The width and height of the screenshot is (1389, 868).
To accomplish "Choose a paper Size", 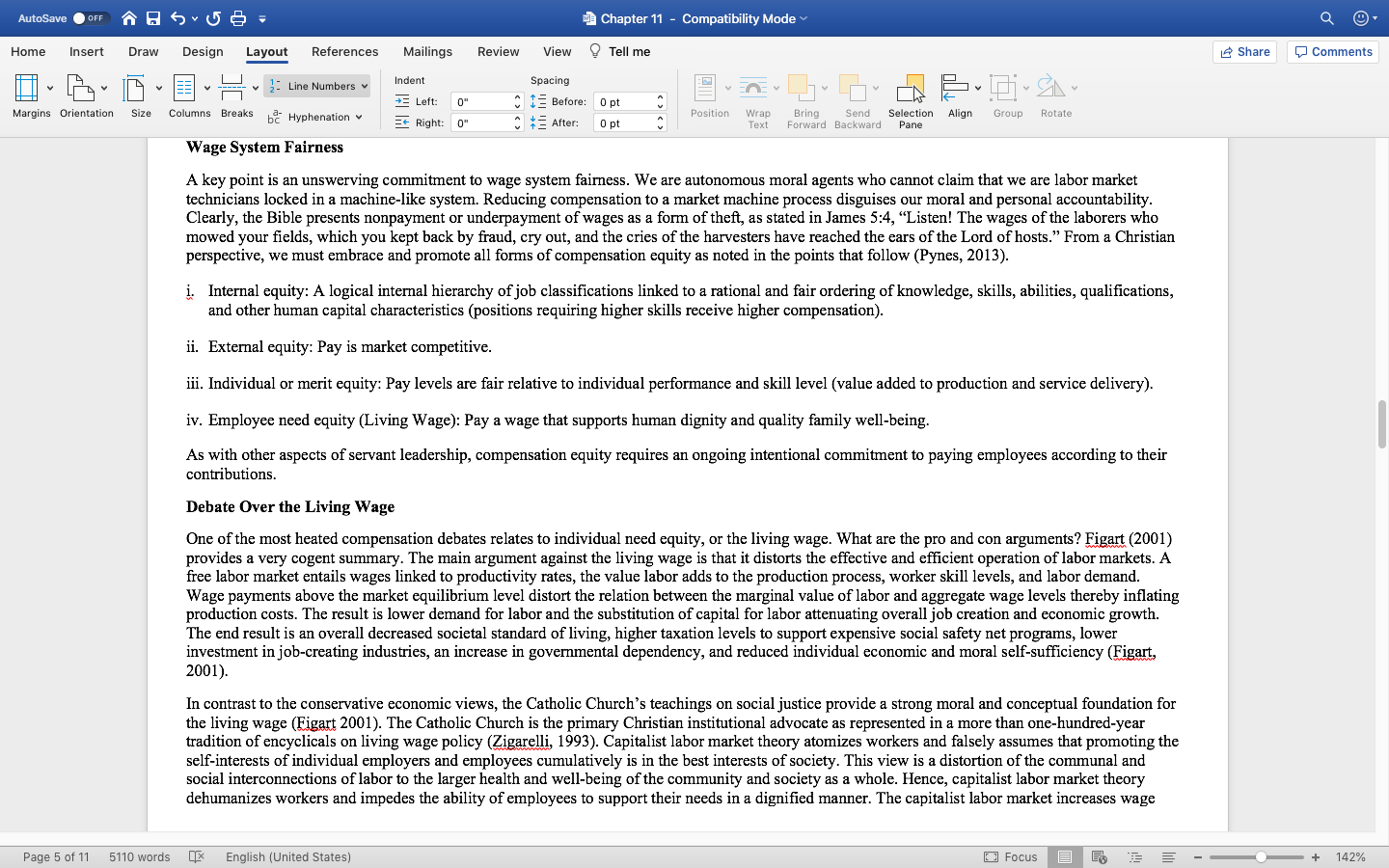I will coord(142,96).
